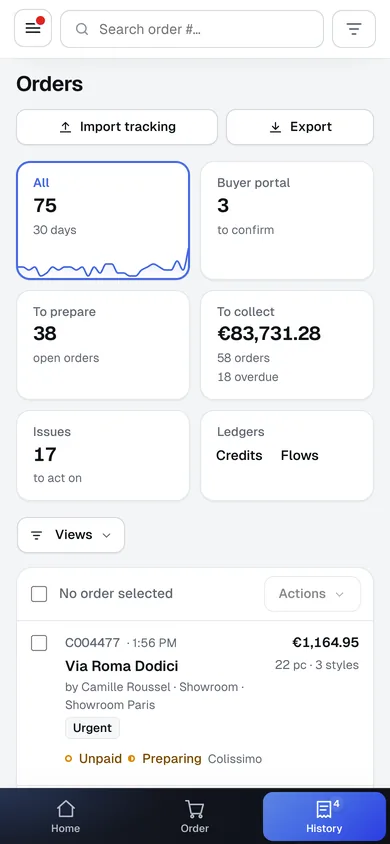Open the Actions dropdown
Viewport: 390px width, 844px height.
pyautogui.click(x=312, y=594)
